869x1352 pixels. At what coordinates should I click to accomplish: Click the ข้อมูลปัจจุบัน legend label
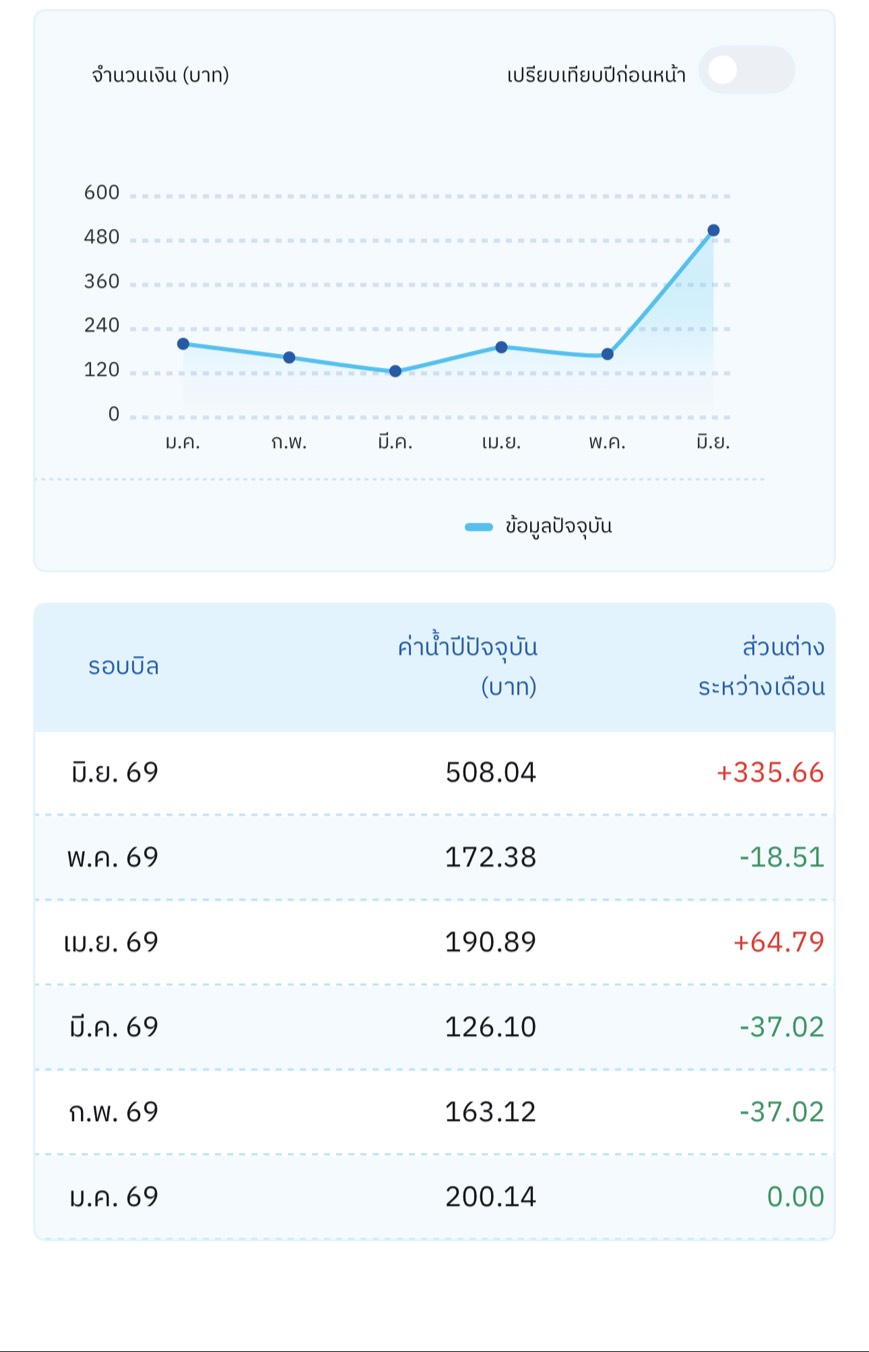coord(558,526)
